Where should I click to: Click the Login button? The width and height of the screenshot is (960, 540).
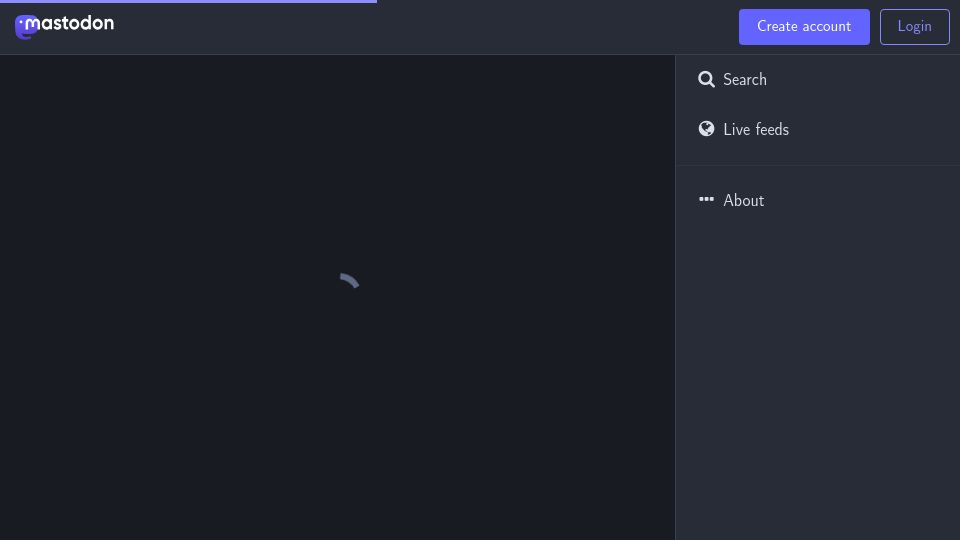[x=915, y=27]
